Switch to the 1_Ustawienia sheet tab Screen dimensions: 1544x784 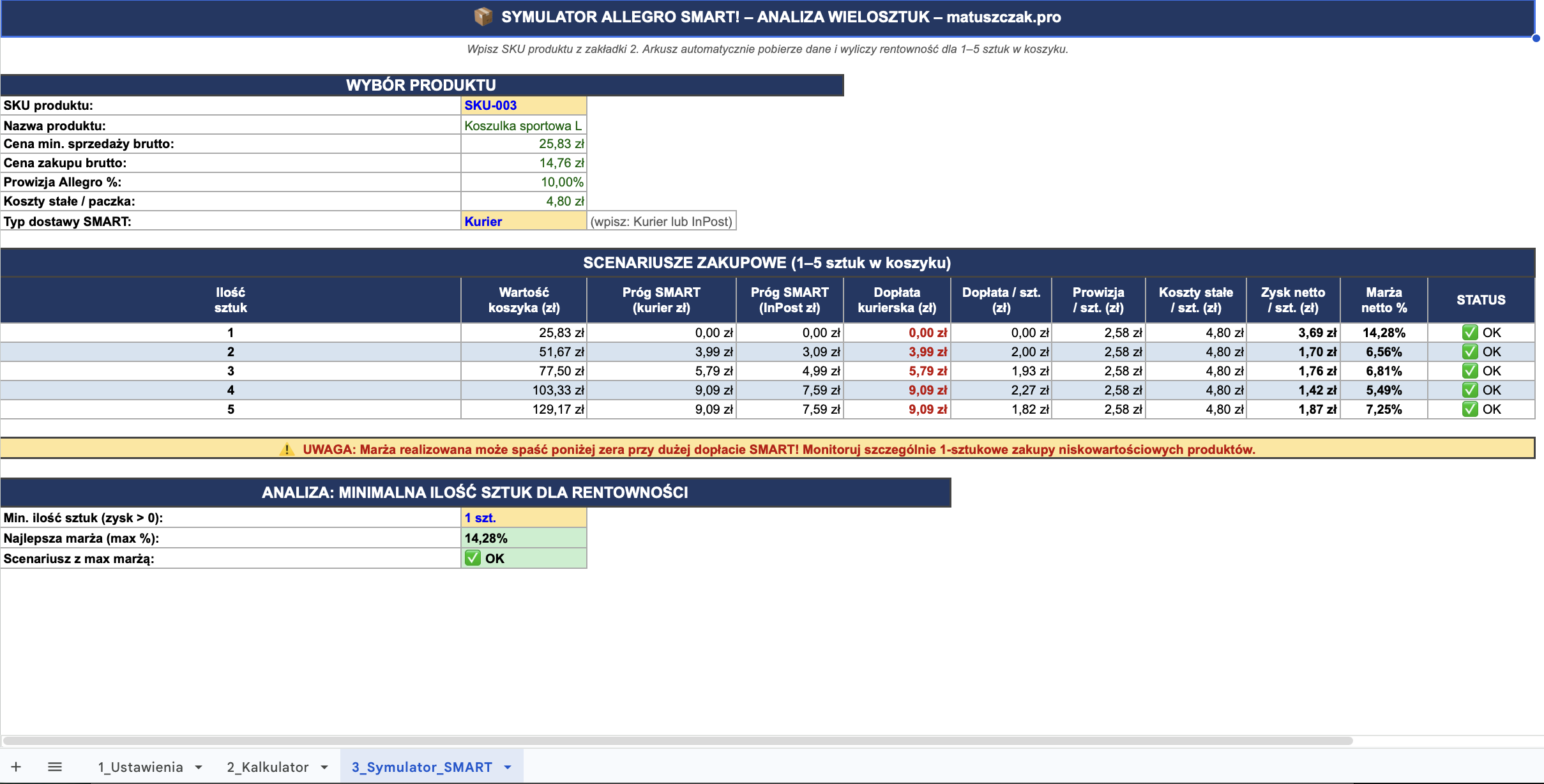[140, 767]
